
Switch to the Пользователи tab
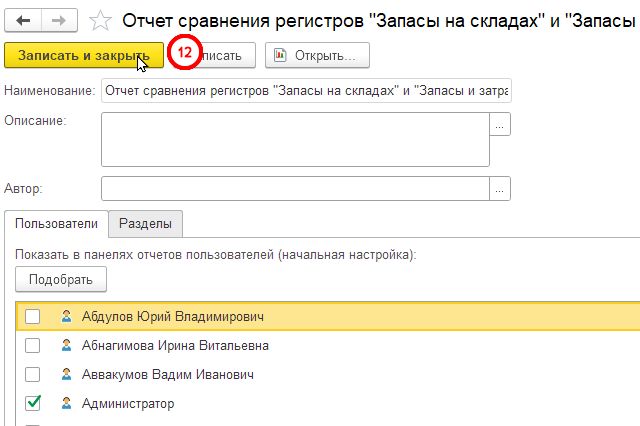[x=56, y=223]
